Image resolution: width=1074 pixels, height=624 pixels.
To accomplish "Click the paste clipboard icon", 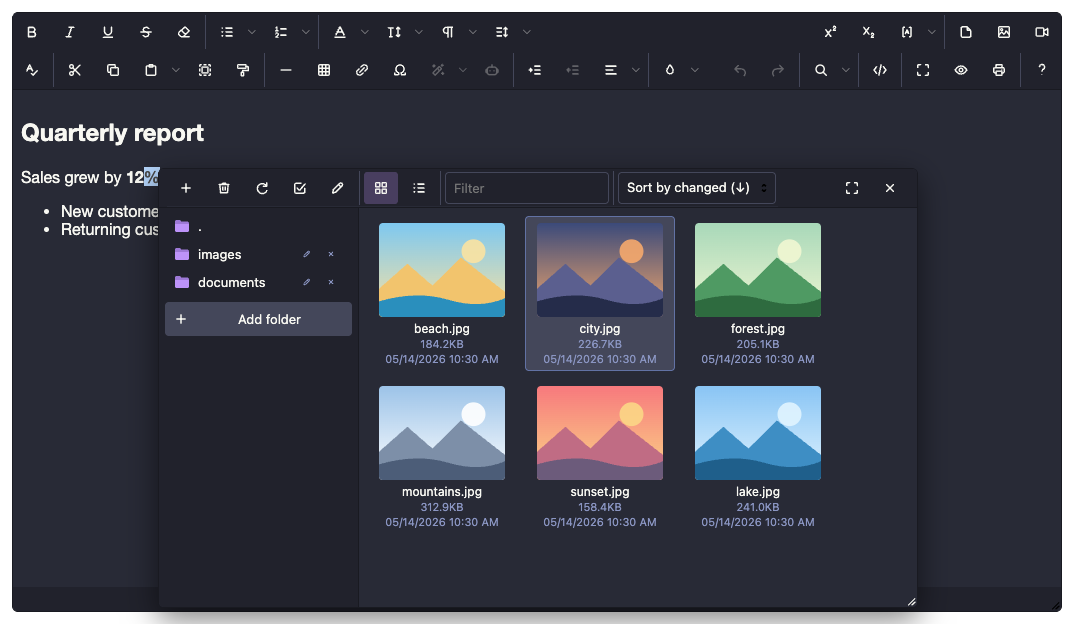I will click(151, 70).
